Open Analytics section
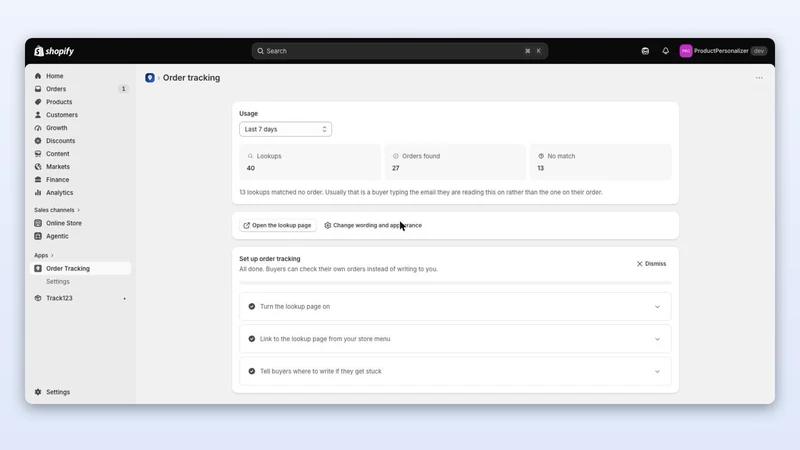 click(x=59, y=193)
